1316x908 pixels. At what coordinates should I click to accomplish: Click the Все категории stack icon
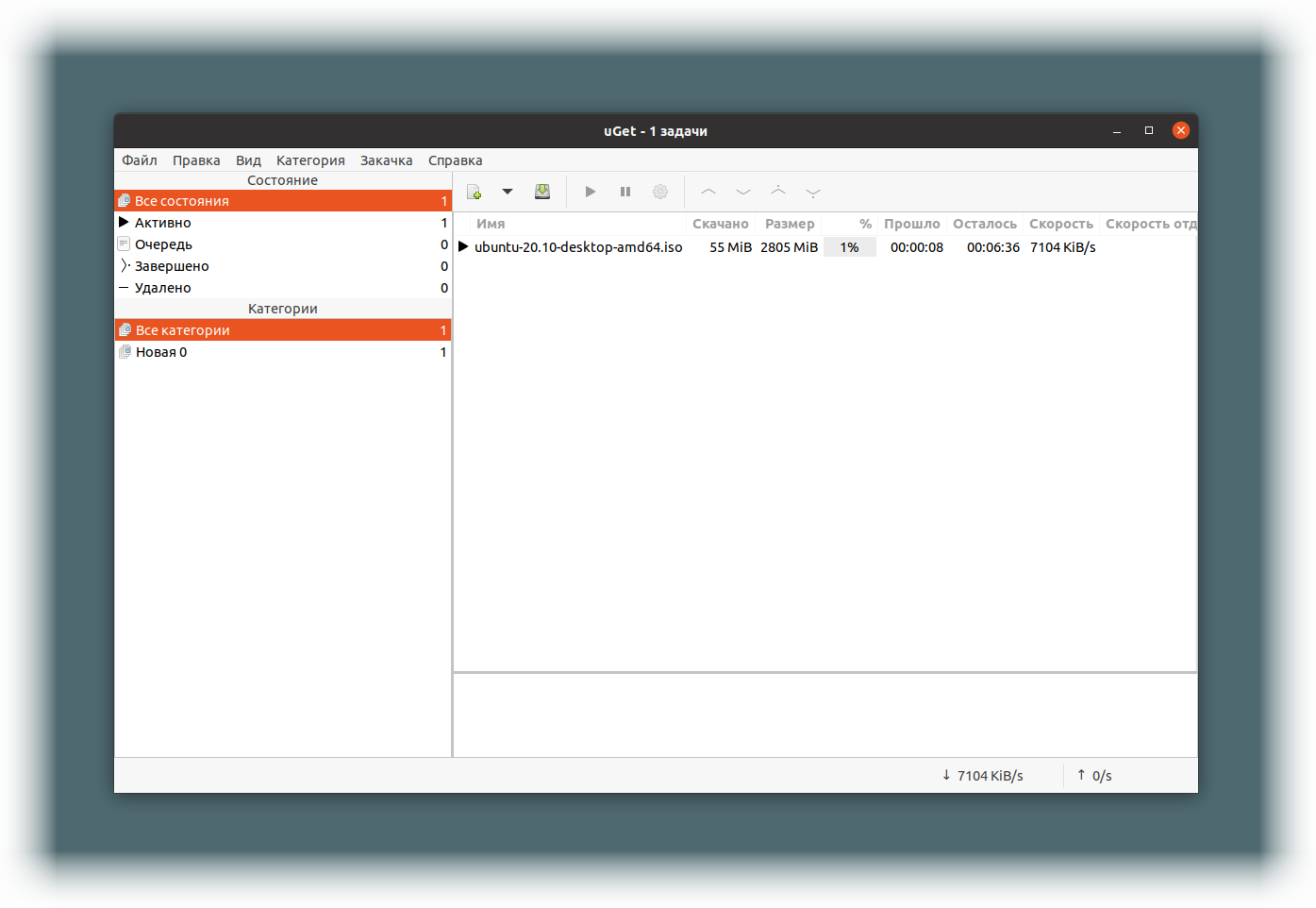pos(125,330)
